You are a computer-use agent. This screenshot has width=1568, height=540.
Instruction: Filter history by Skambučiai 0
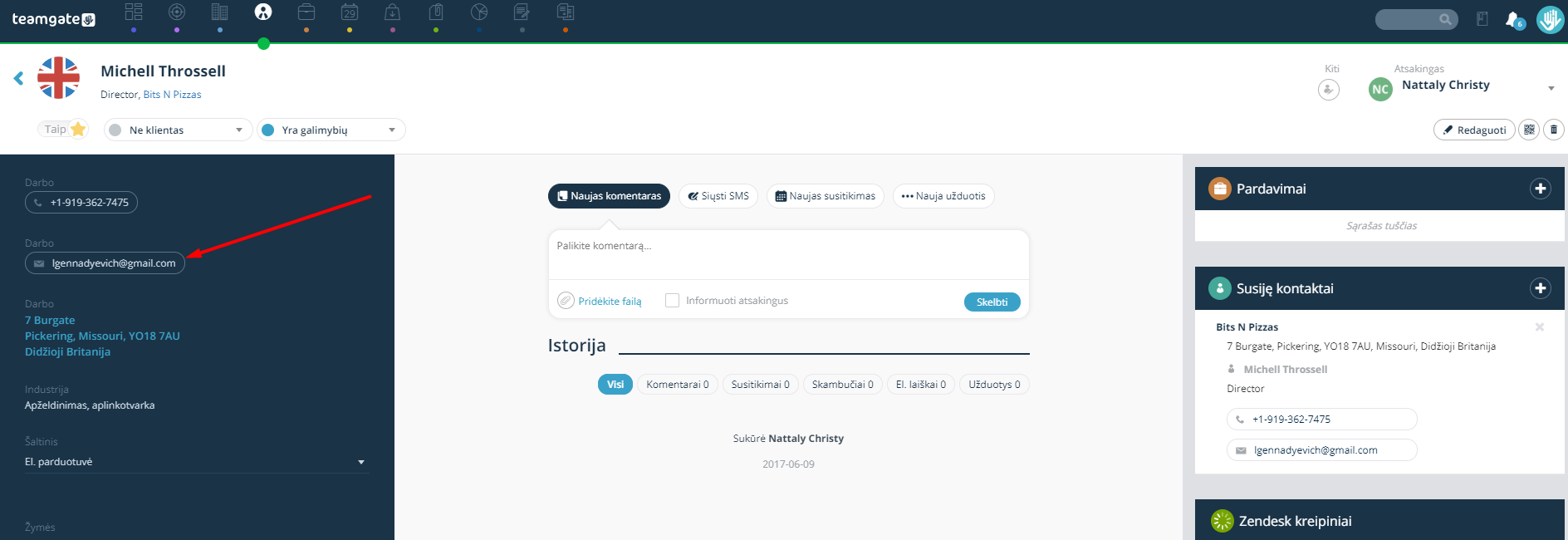click(x=843, y=385)
